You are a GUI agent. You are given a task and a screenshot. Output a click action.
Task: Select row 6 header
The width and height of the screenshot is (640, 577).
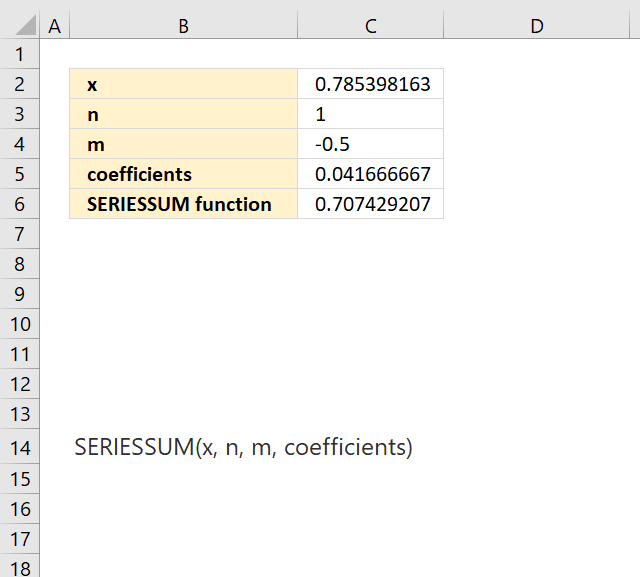20,204
